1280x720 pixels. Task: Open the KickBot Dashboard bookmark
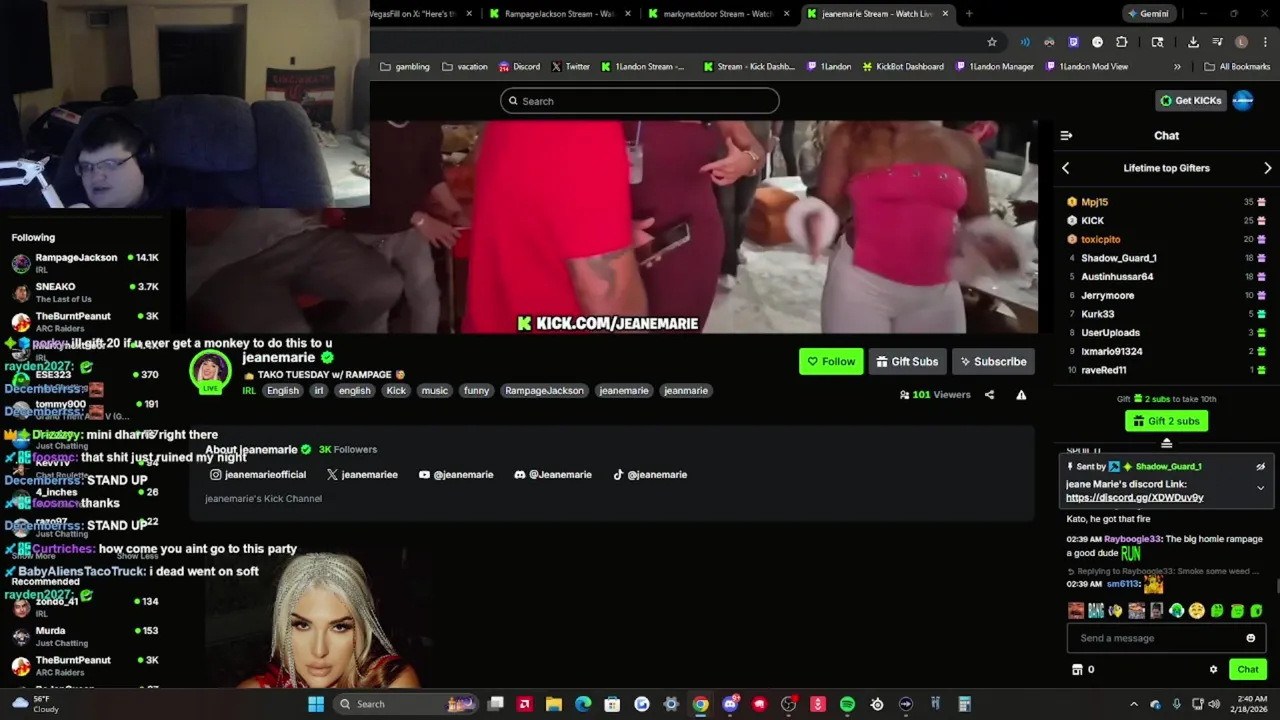pos(902,67)
